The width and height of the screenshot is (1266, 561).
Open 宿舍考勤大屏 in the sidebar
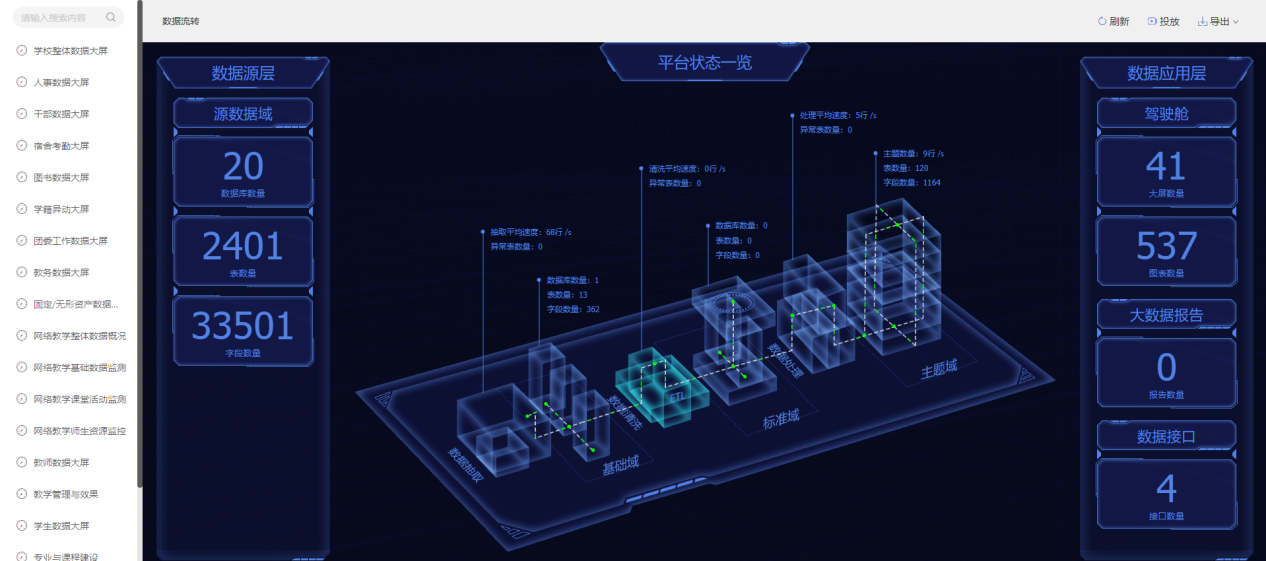(x=61, y=145)
